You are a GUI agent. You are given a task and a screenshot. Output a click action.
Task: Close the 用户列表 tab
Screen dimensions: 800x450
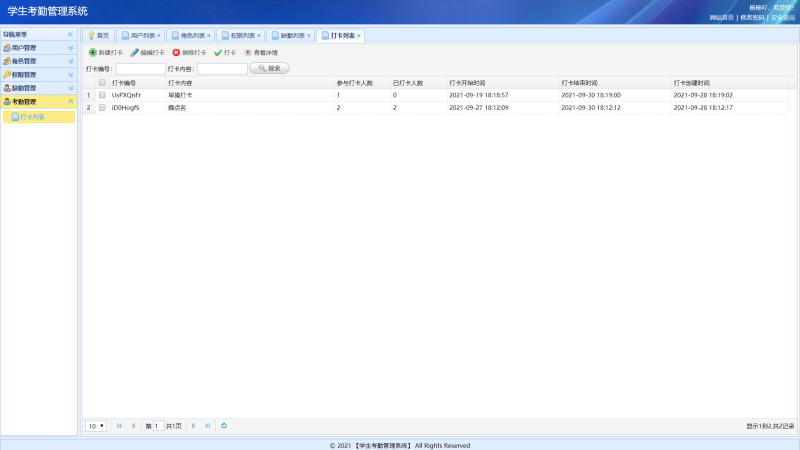[x=159, y=35]
